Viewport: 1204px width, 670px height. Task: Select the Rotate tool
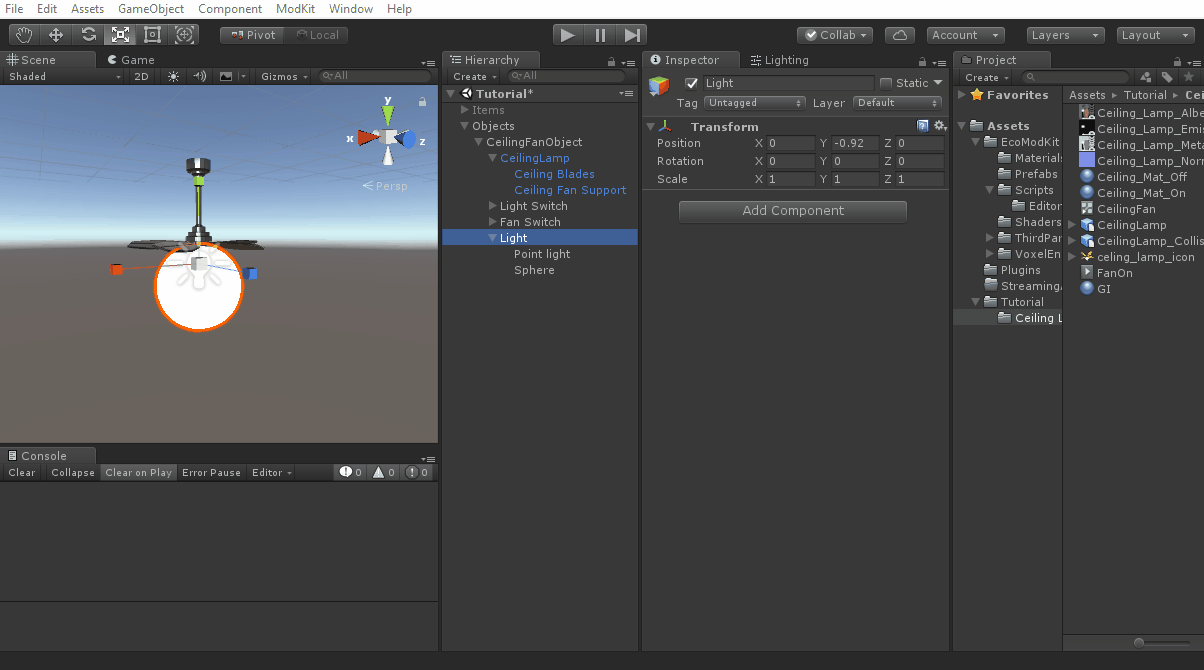point(88,35)
